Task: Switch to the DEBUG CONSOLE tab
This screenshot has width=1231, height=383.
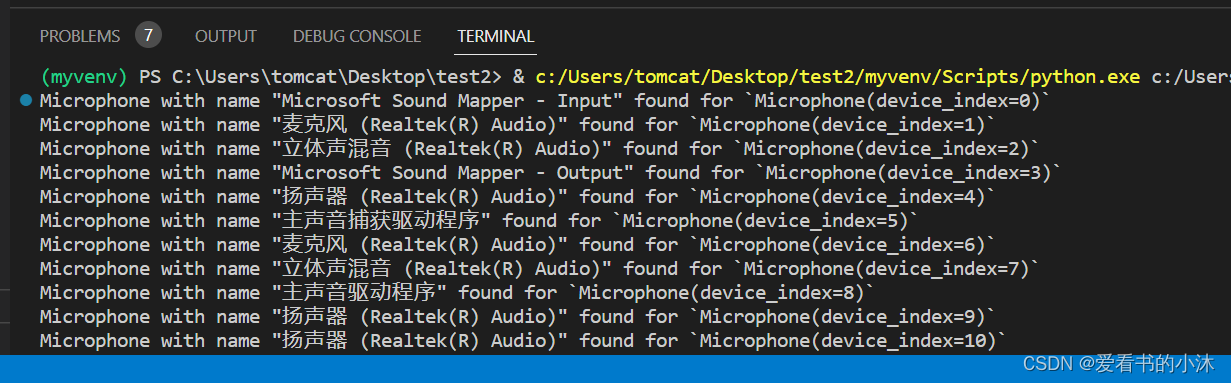Action: tap(357, 36)
